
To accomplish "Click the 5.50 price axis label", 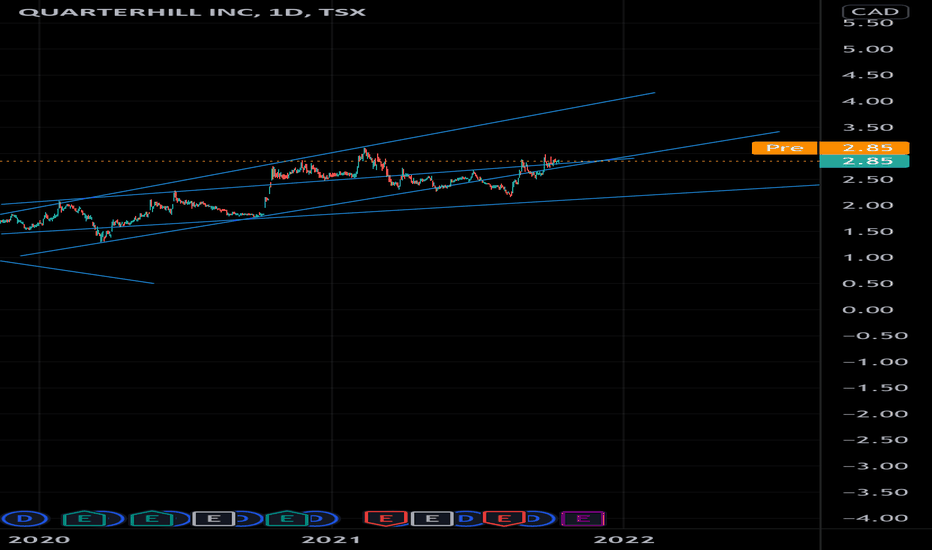I will tap(868, 23).
